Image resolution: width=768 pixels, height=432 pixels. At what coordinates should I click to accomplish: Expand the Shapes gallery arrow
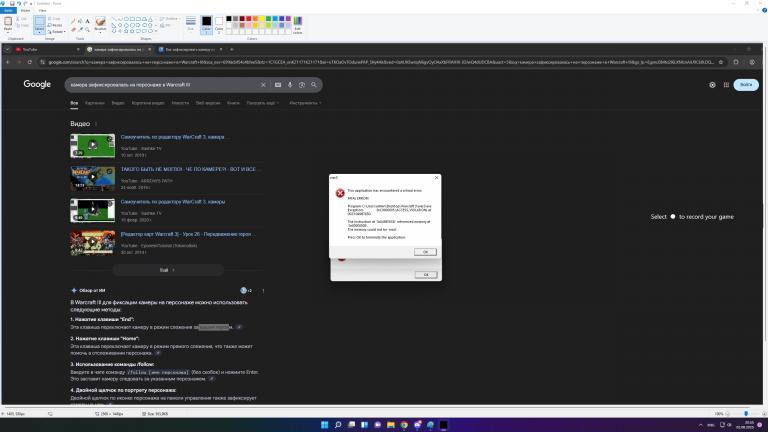[156, 31]
